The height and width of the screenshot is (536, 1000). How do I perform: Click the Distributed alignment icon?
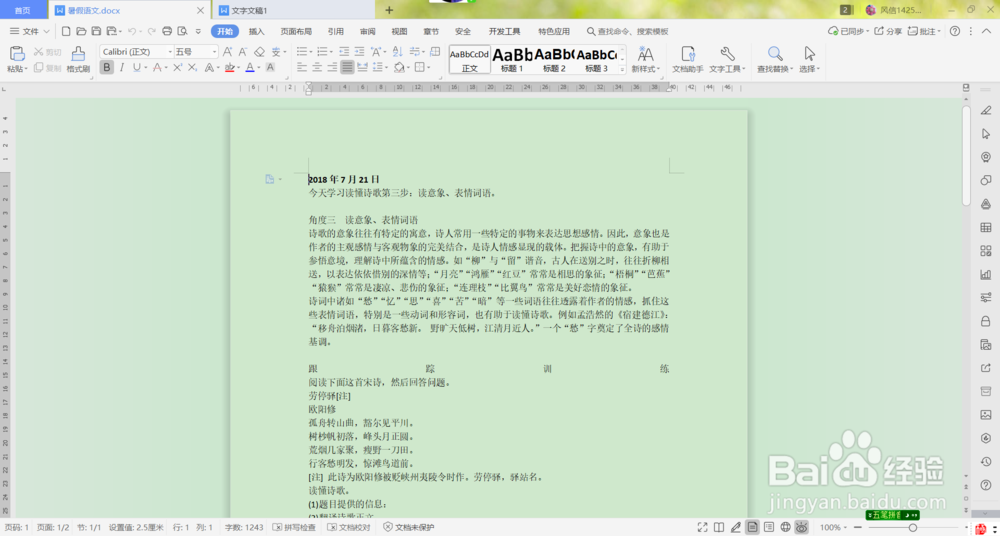coord(362,67)
